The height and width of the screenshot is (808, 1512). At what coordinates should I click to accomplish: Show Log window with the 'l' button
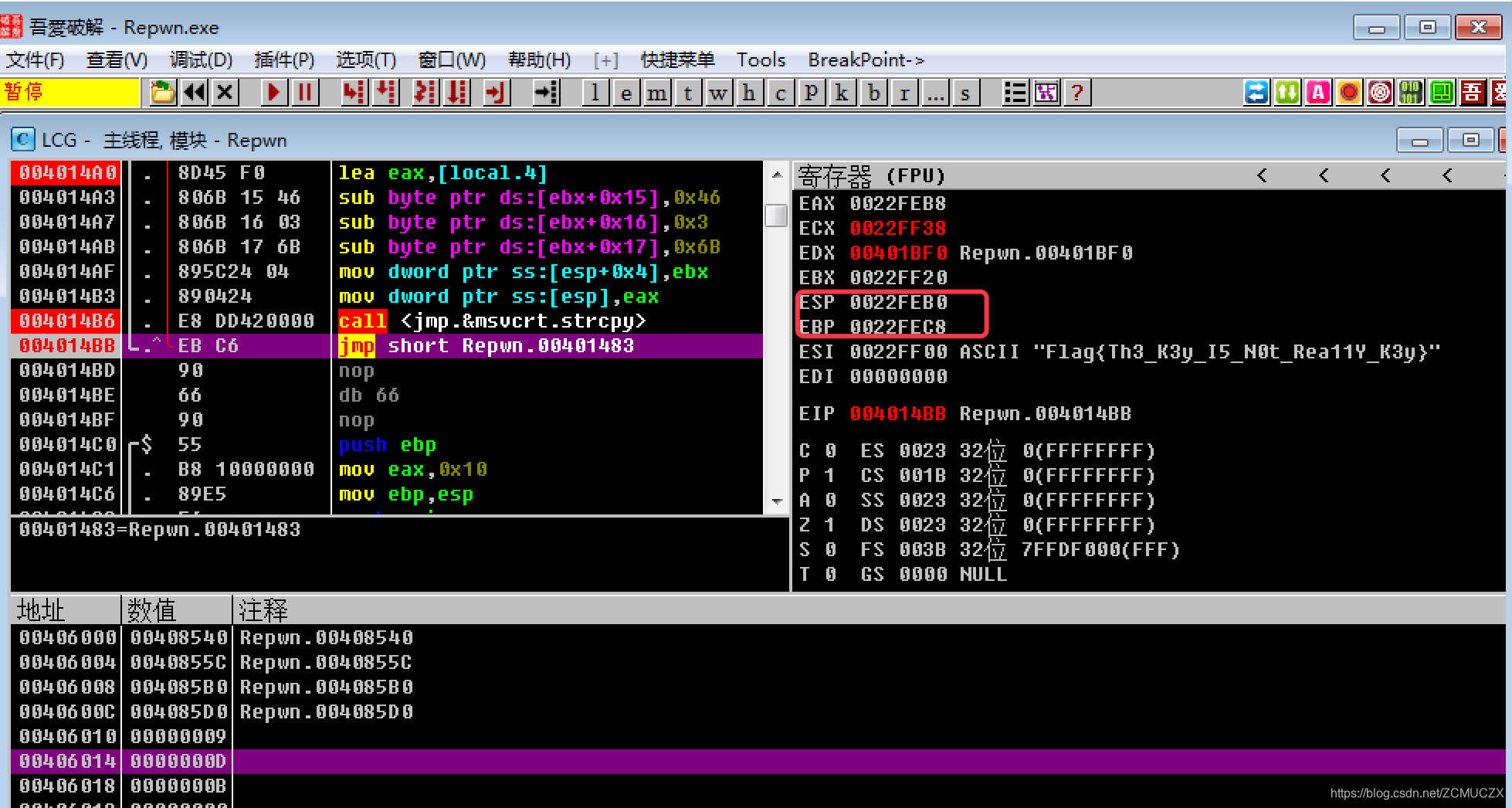595,93
